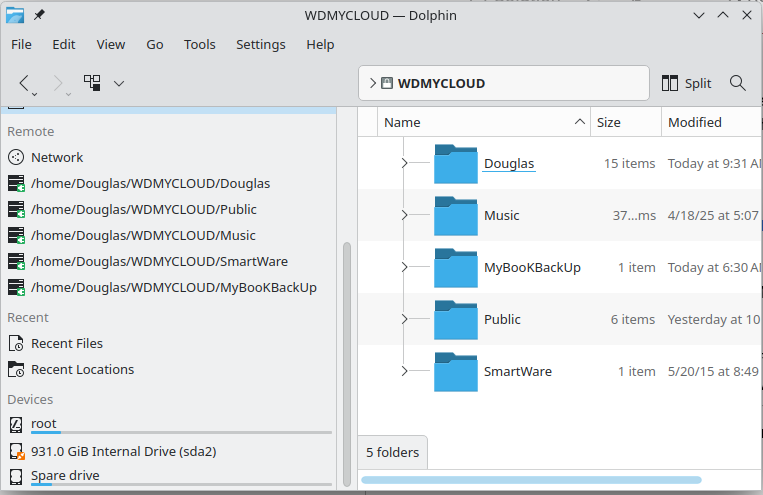
Task: Click the Dolphin app icon in title bar
Action: (x=15, y=16)
